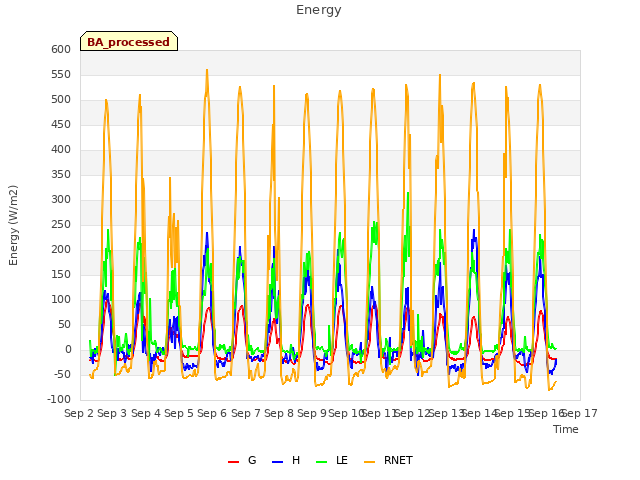Click the Sep 6 x-axis label
This screenshot has width=640, height=480.
pos(212,413)
